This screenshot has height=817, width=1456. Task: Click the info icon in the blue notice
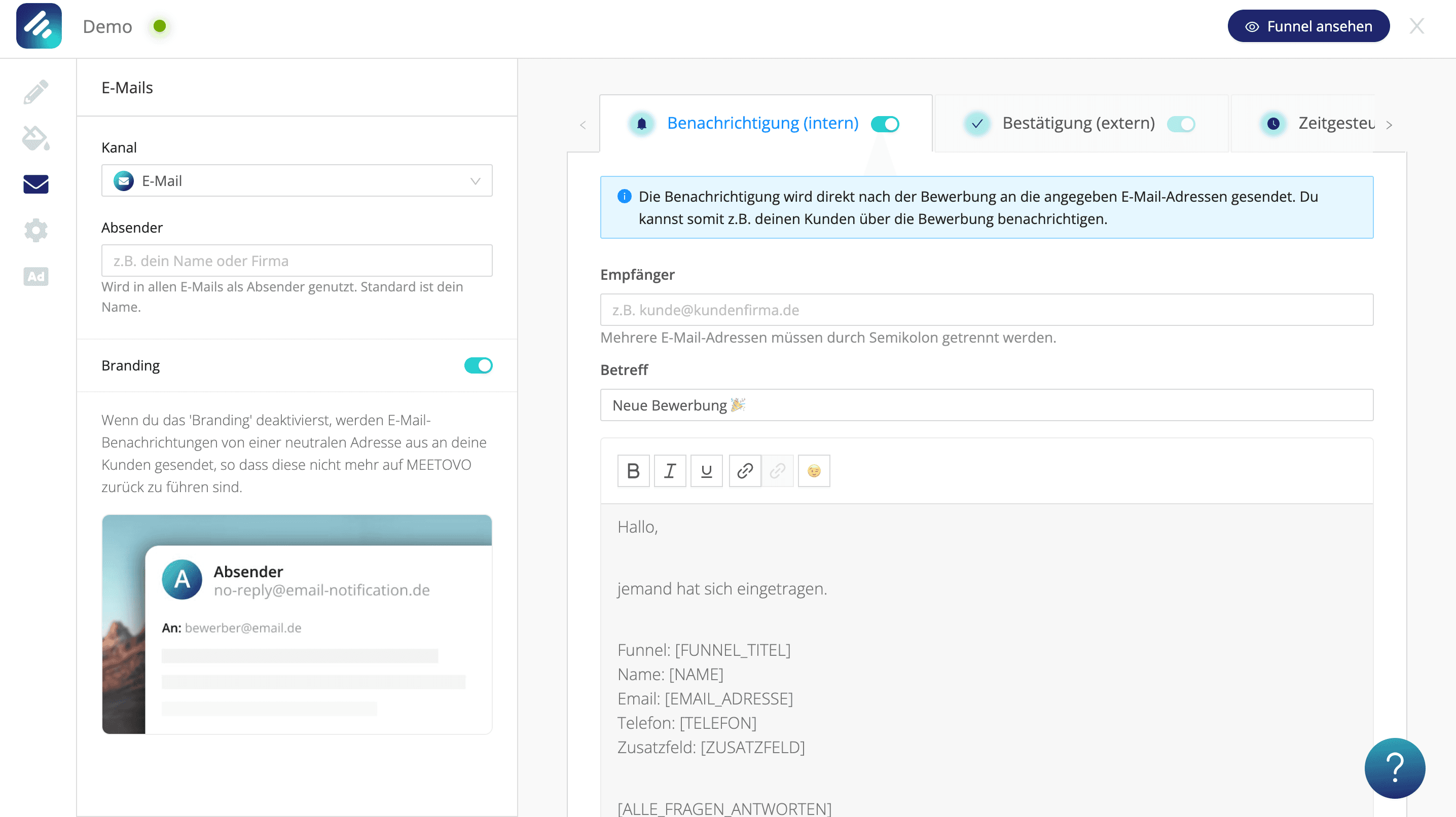pyautogui.click(x=624, y=197)
